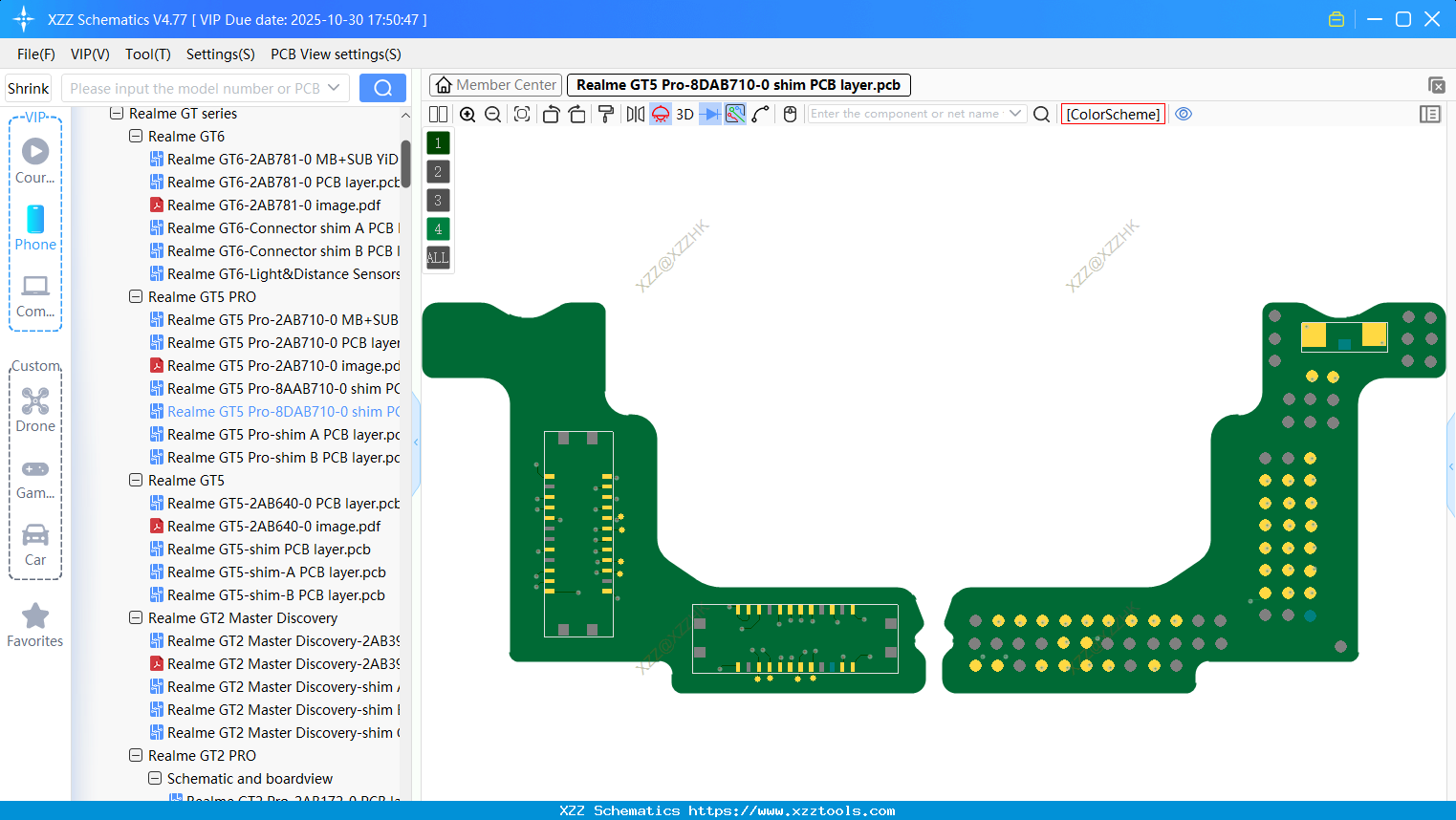
Task: Click the file tree vertical scrollbar thumb
Action: (x=405, y=163)
